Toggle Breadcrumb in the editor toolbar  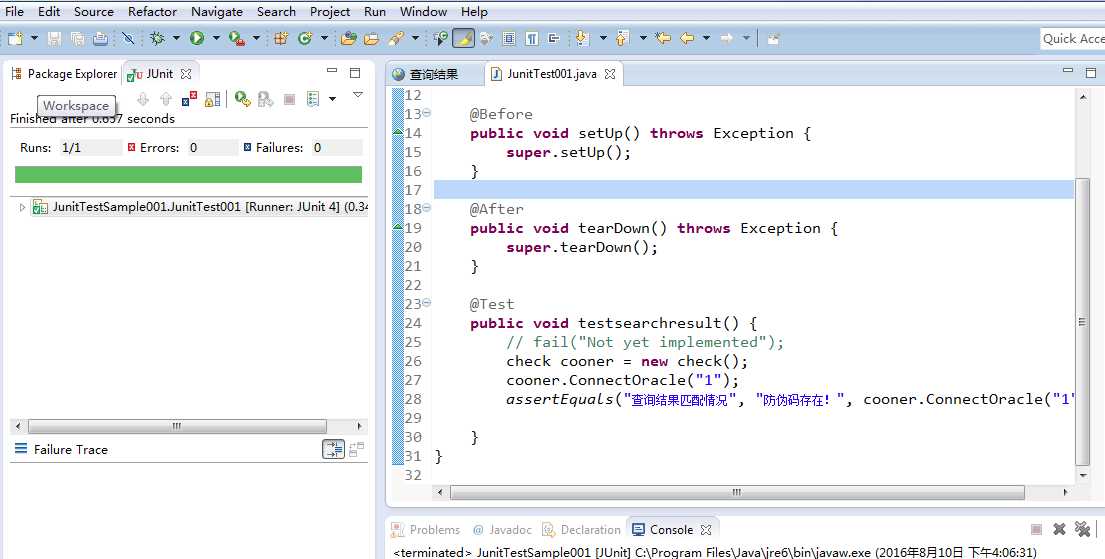point(440,39)
